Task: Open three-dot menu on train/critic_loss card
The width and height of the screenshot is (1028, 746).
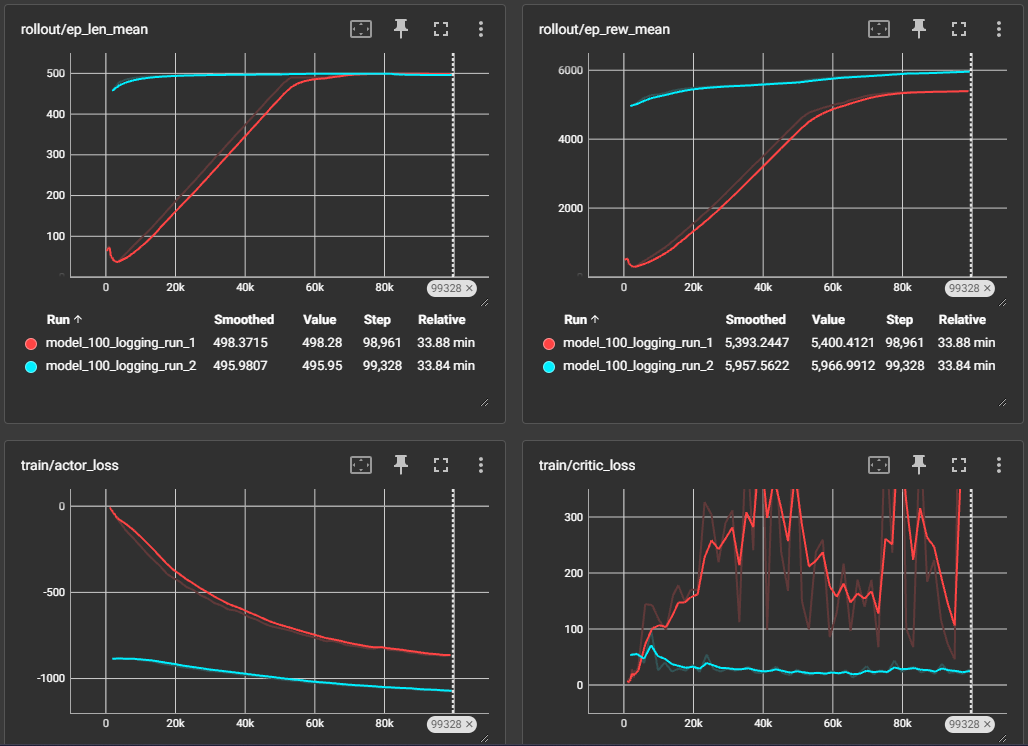Action: point(999,465)
